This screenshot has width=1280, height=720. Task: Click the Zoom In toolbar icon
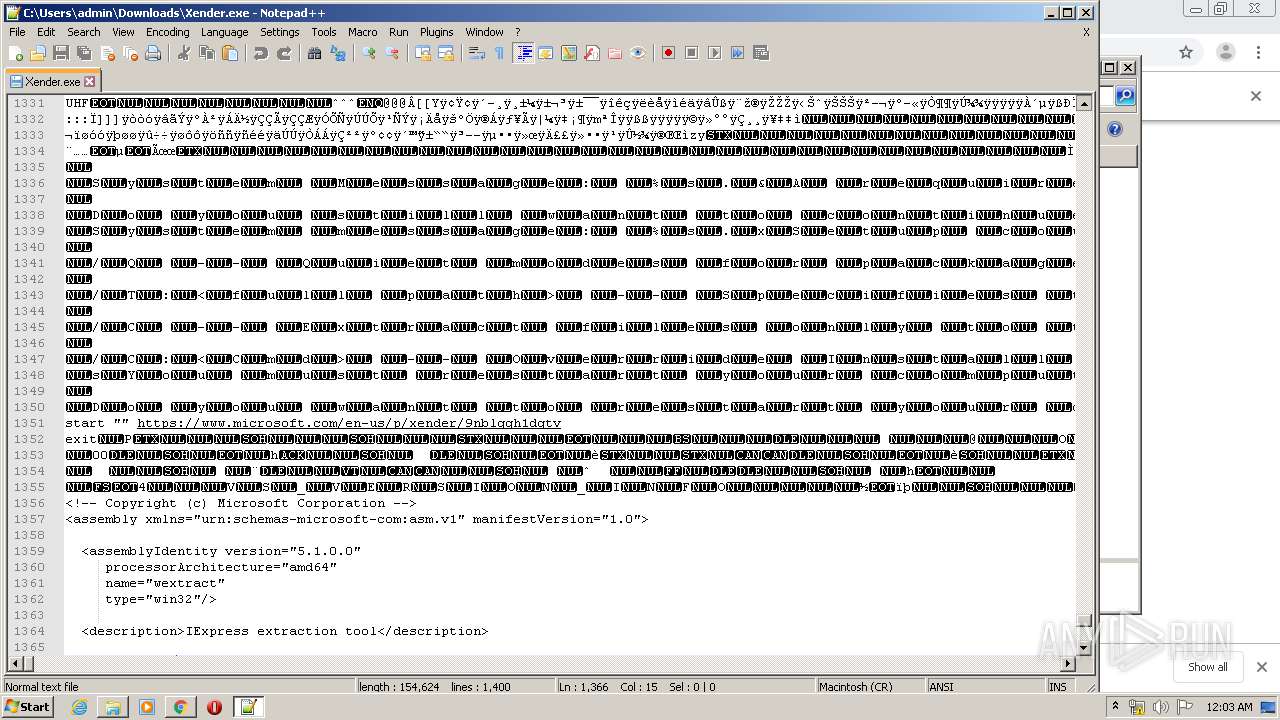pyautogui.click(x=369, y=53)
